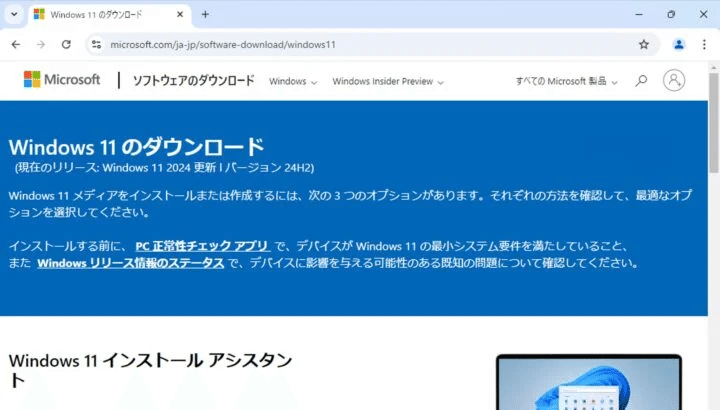
Task: Click the Windows 11 インストール アシスタント heading
Action: (x=150, y=371)
